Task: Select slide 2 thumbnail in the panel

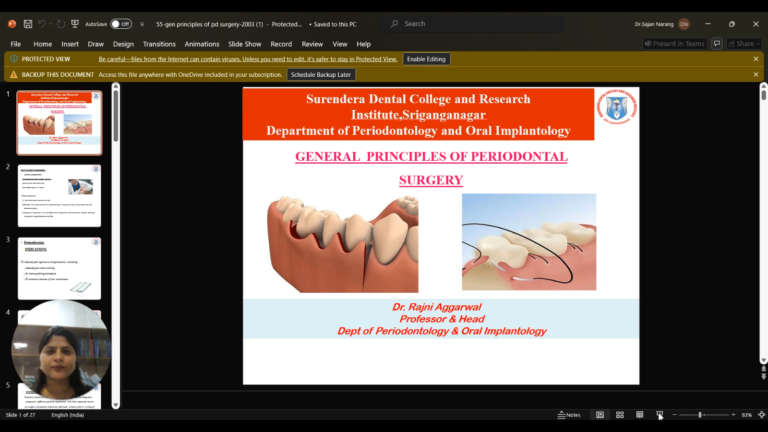Action: pos(59,196)
